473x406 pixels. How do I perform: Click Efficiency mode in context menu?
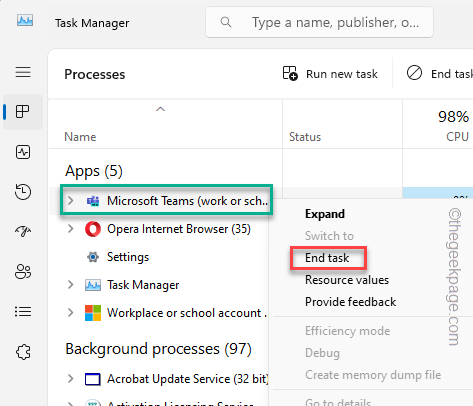coord(348,331)
